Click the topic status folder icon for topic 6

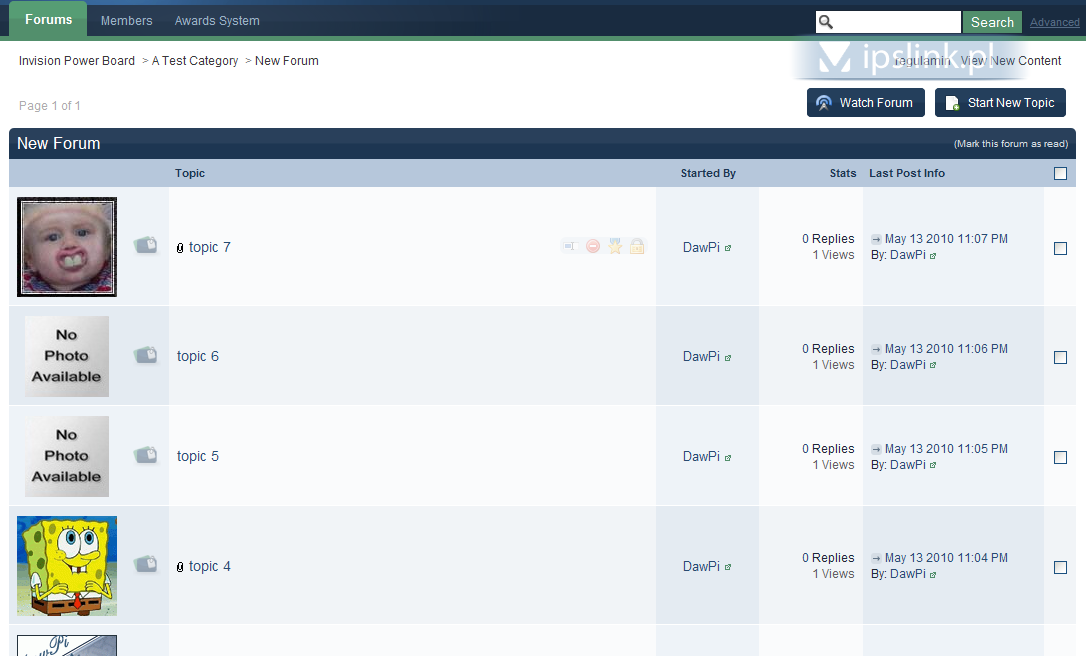(145, 355)
